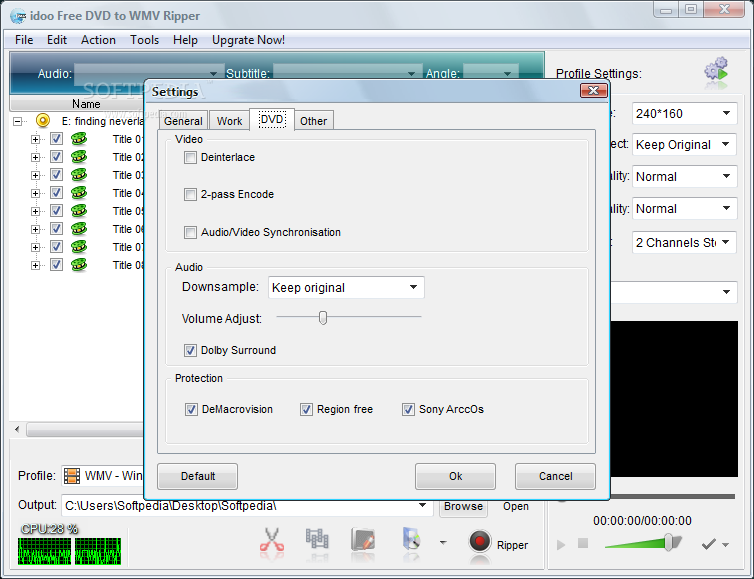Open the arrow next to the checkmark icon
The height and width of the screenshot is (579, 754).
[726, 545]
